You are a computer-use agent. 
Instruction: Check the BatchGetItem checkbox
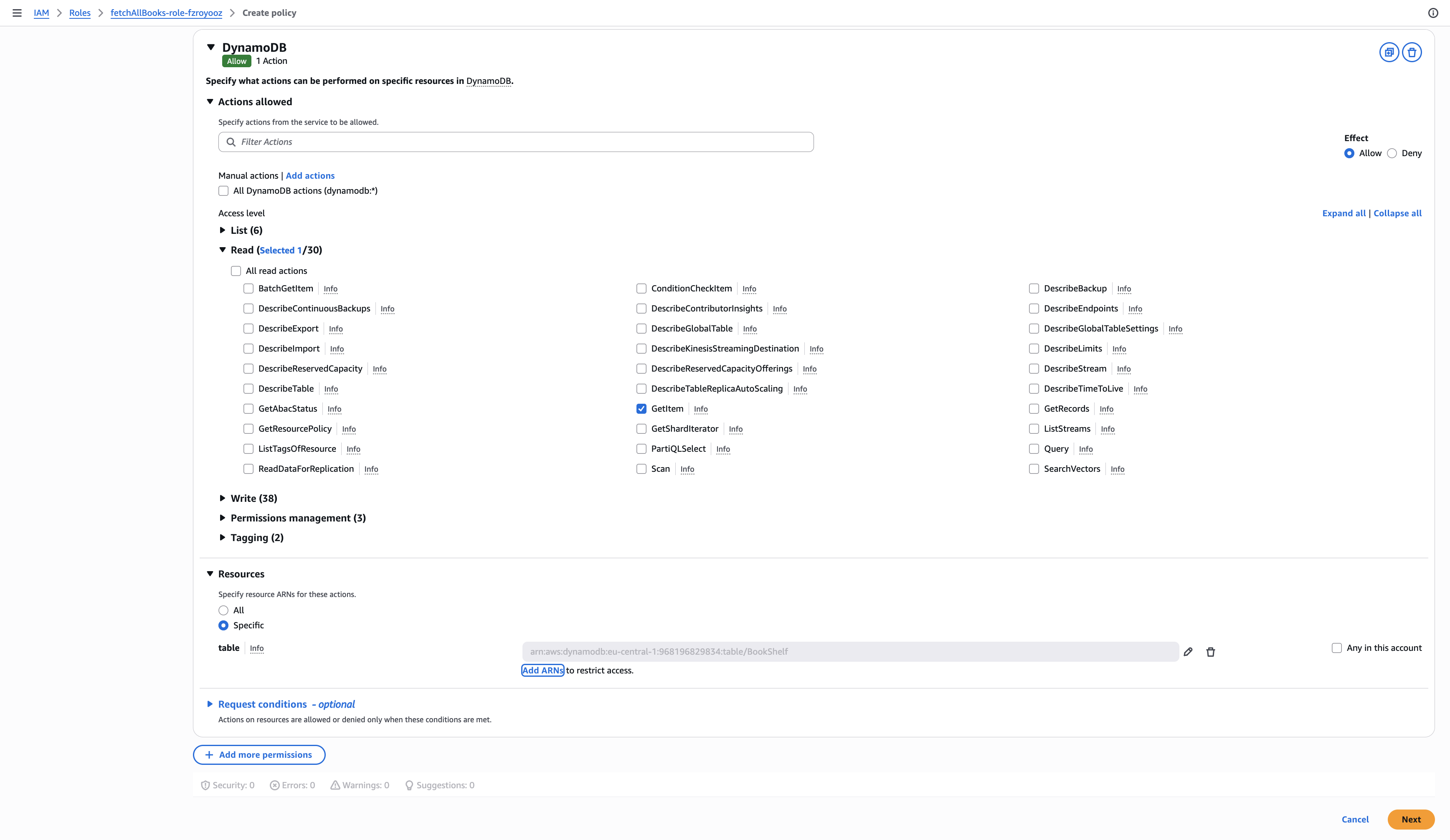coord(248,288)
